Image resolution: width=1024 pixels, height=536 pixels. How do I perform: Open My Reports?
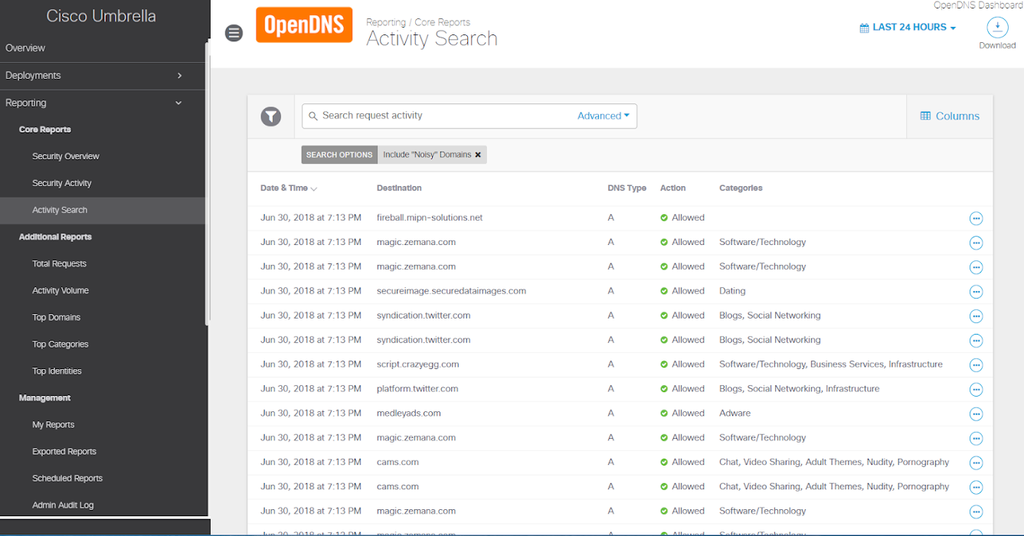point(53,424)
